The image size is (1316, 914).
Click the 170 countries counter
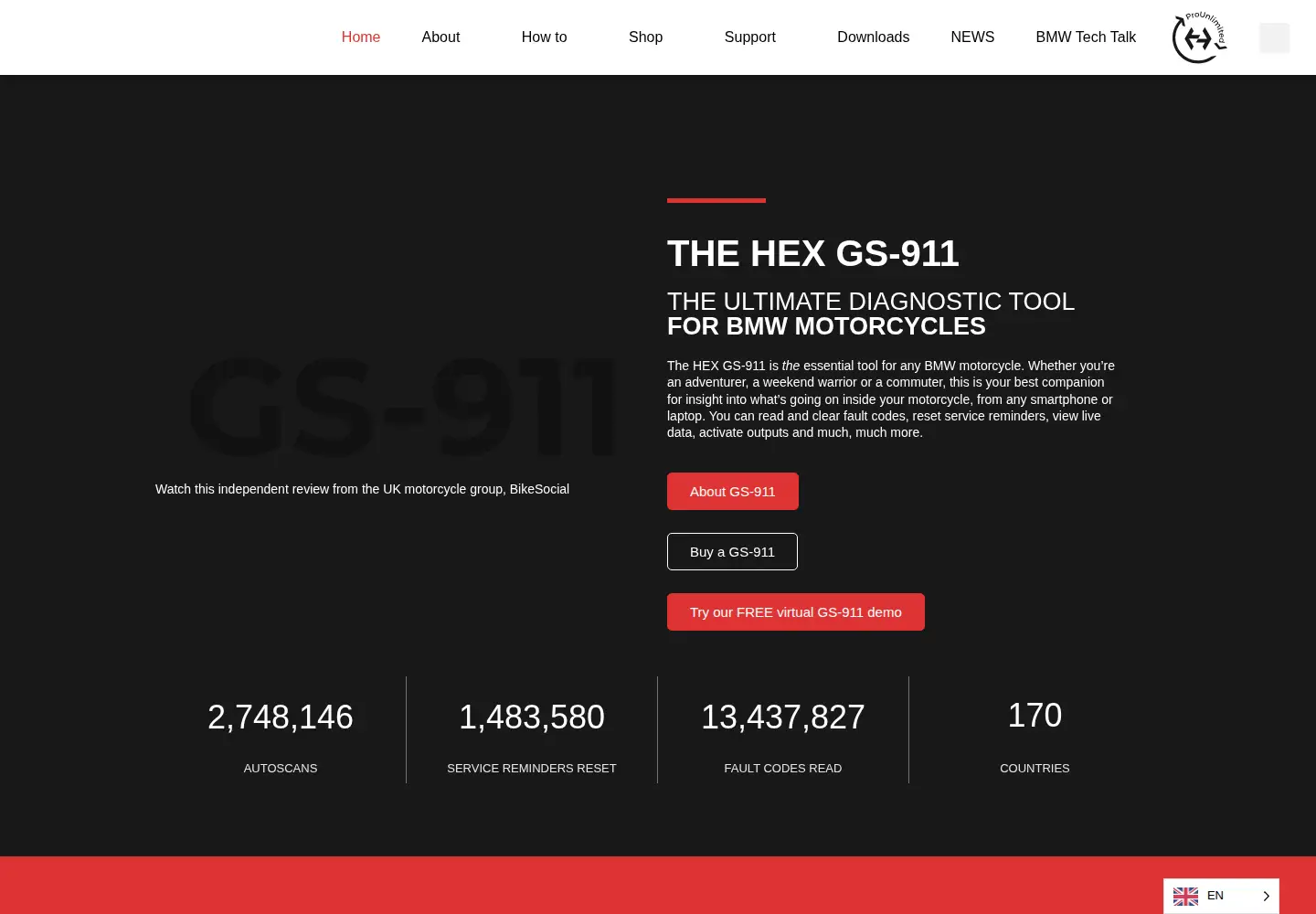1035,716
